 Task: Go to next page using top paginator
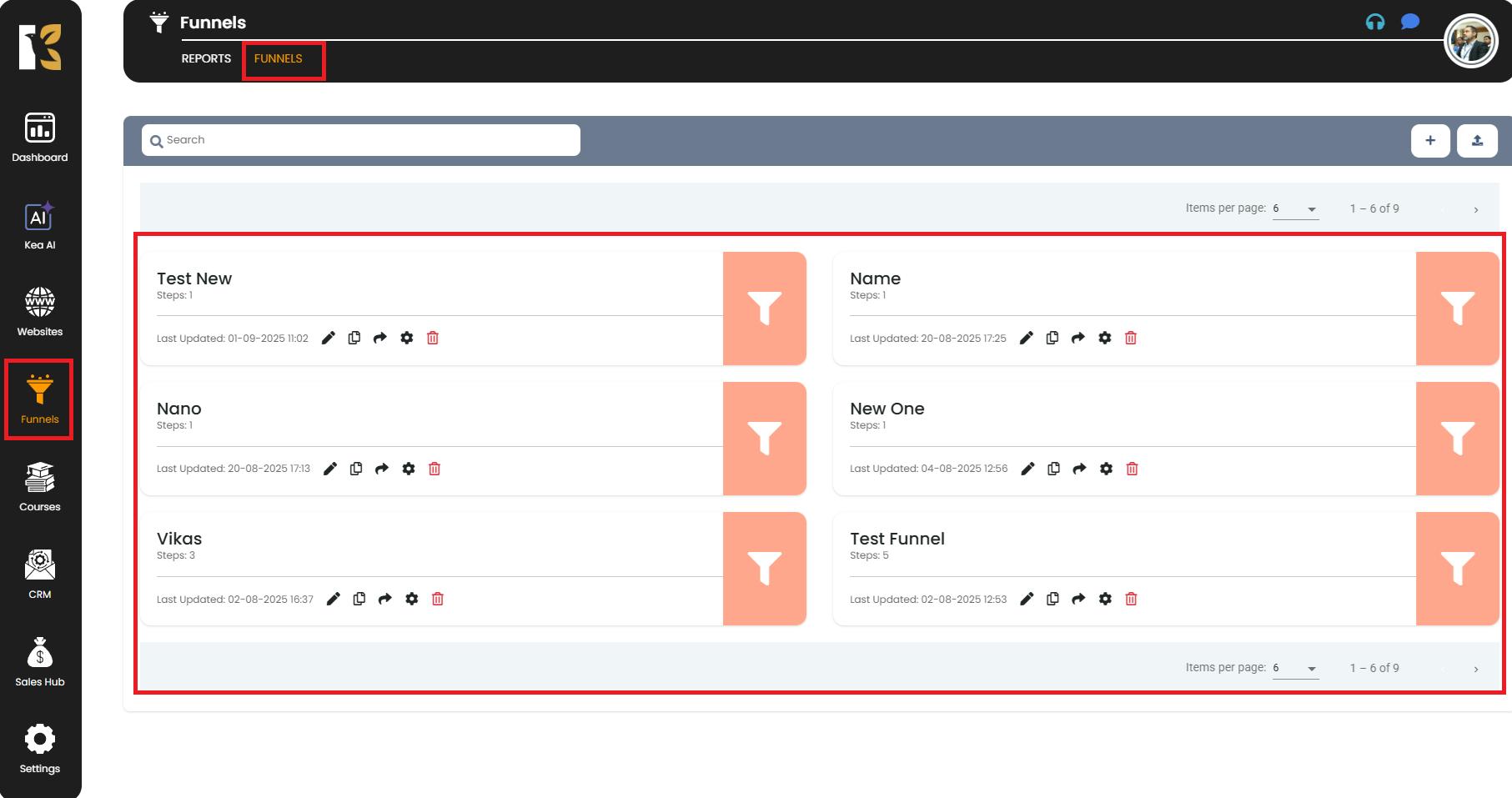click(1475, 209)
